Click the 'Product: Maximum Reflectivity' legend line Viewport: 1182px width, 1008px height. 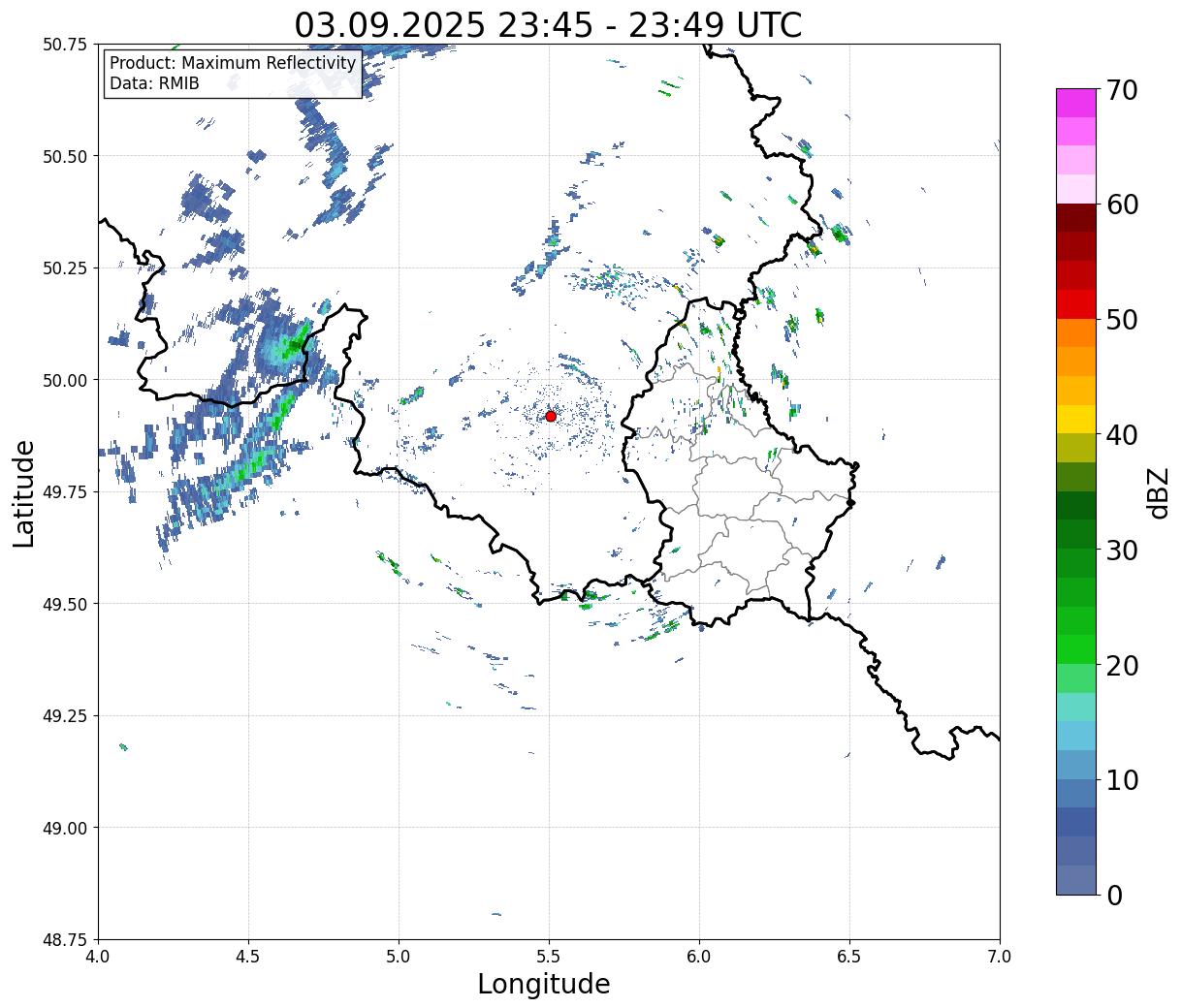(233, 63)
